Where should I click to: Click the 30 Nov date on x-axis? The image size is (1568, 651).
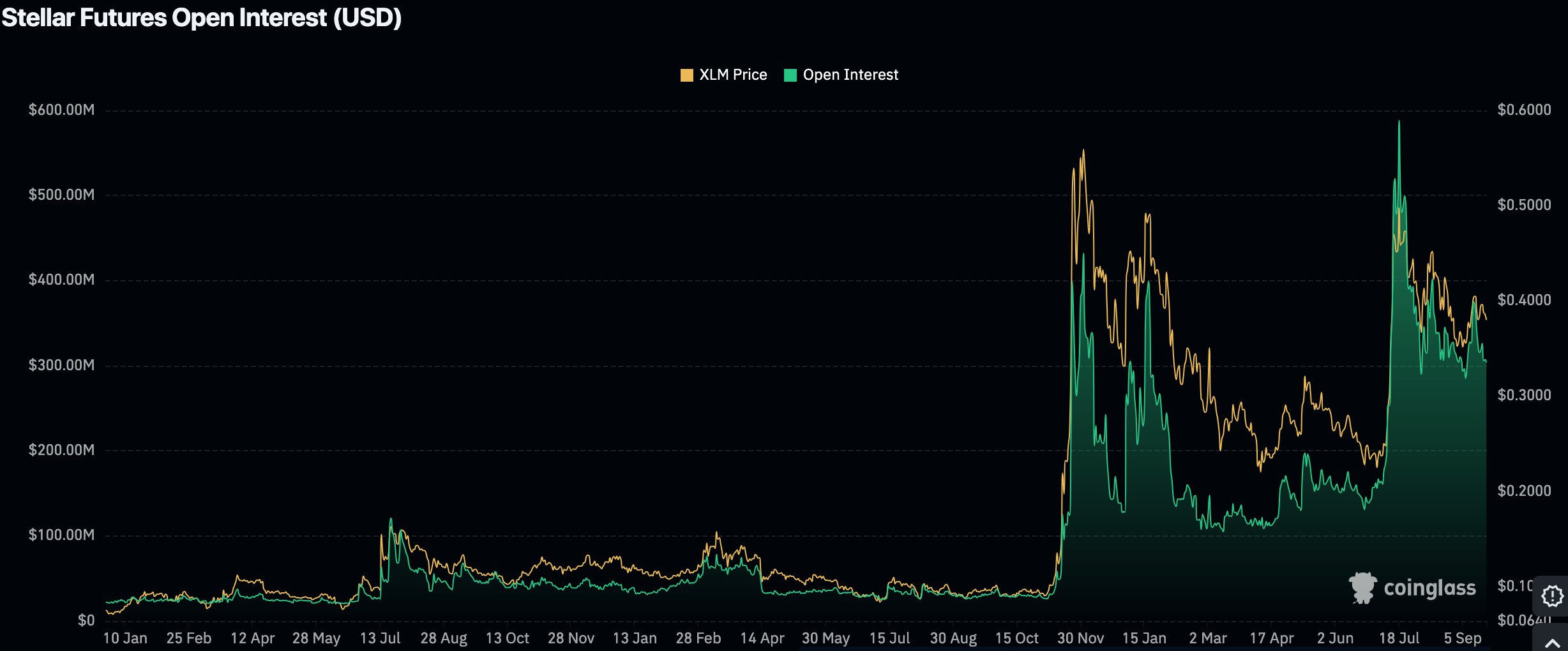click(x=1080, y=638)
